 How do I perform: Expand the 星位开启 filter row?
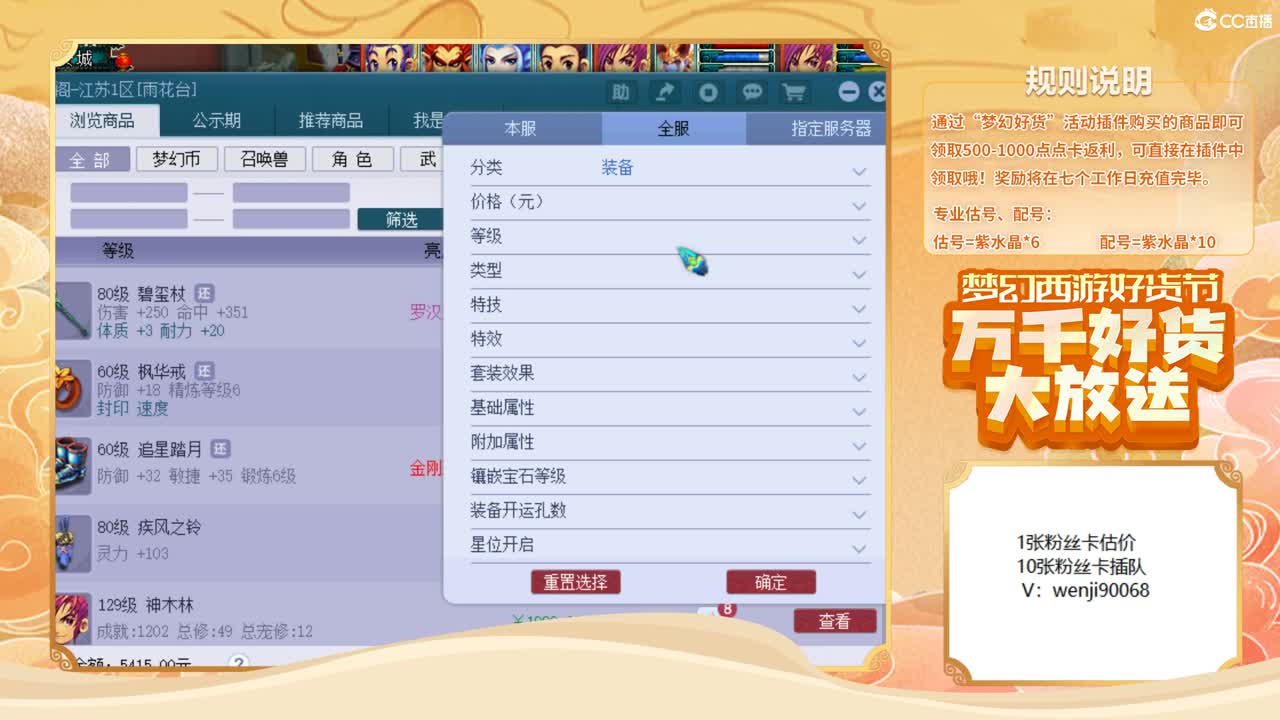pyautogui.click(x=859, y=548)
